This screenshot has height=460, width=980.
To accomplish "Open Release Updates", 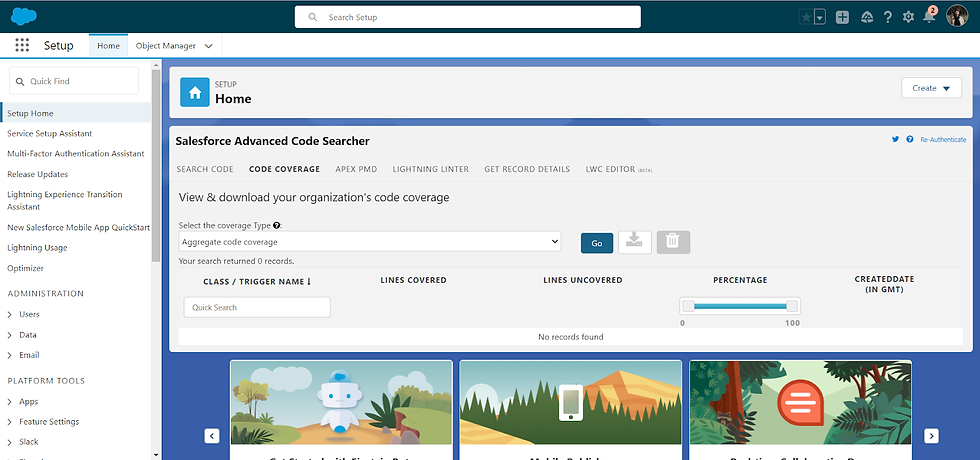I will tap(38, 174).
